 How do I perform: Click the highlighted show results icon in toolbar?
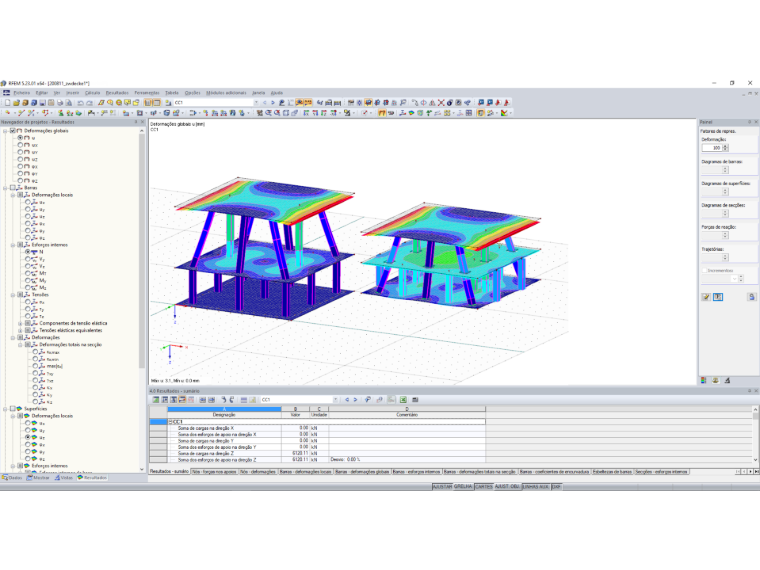coord(300,103)
